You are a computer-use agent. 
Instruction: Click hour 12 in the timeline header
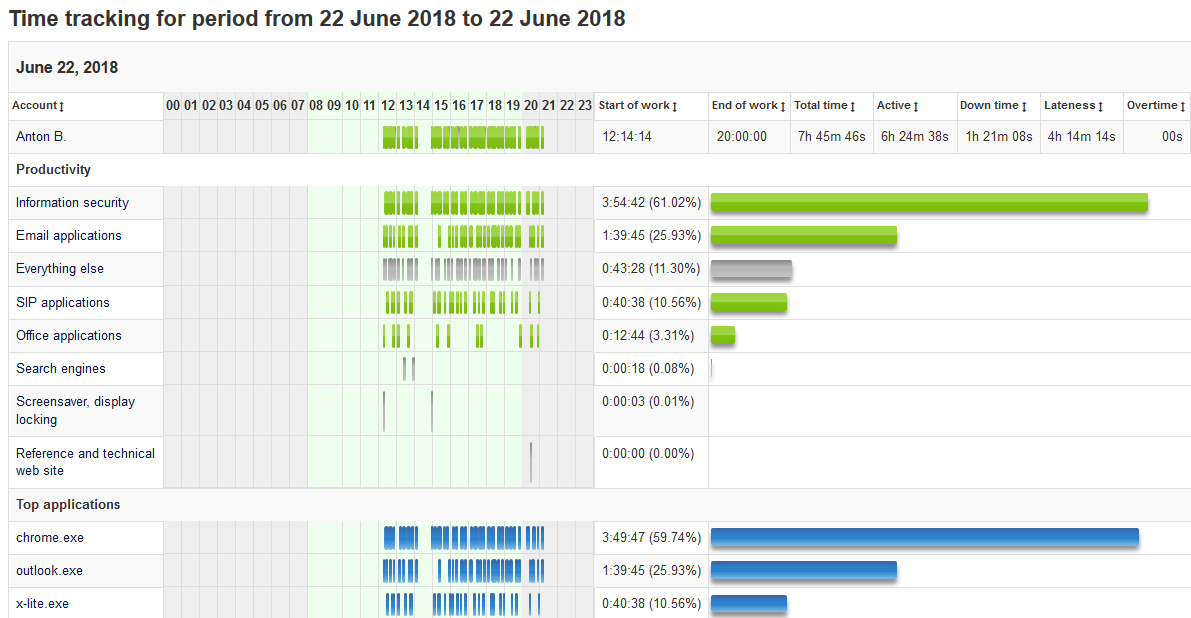point(388,106)
